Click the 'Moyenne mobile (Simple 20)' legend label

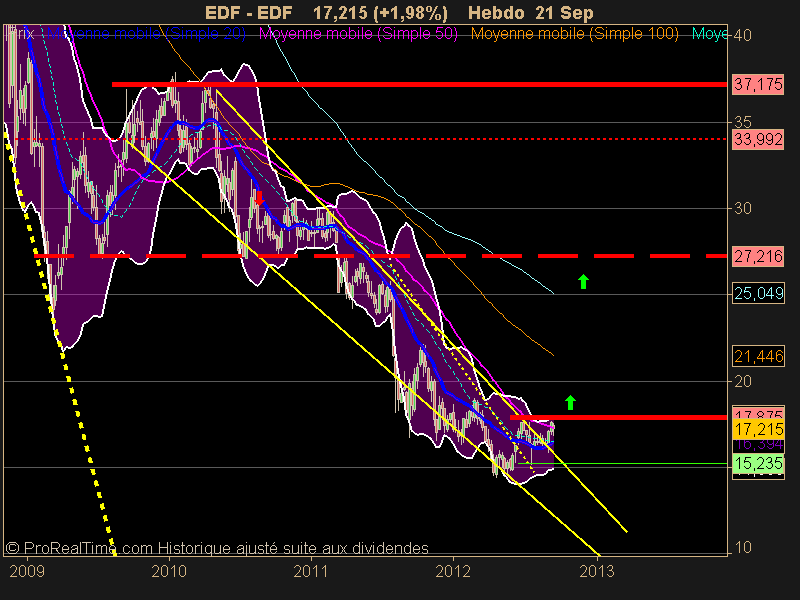[147, 34]
